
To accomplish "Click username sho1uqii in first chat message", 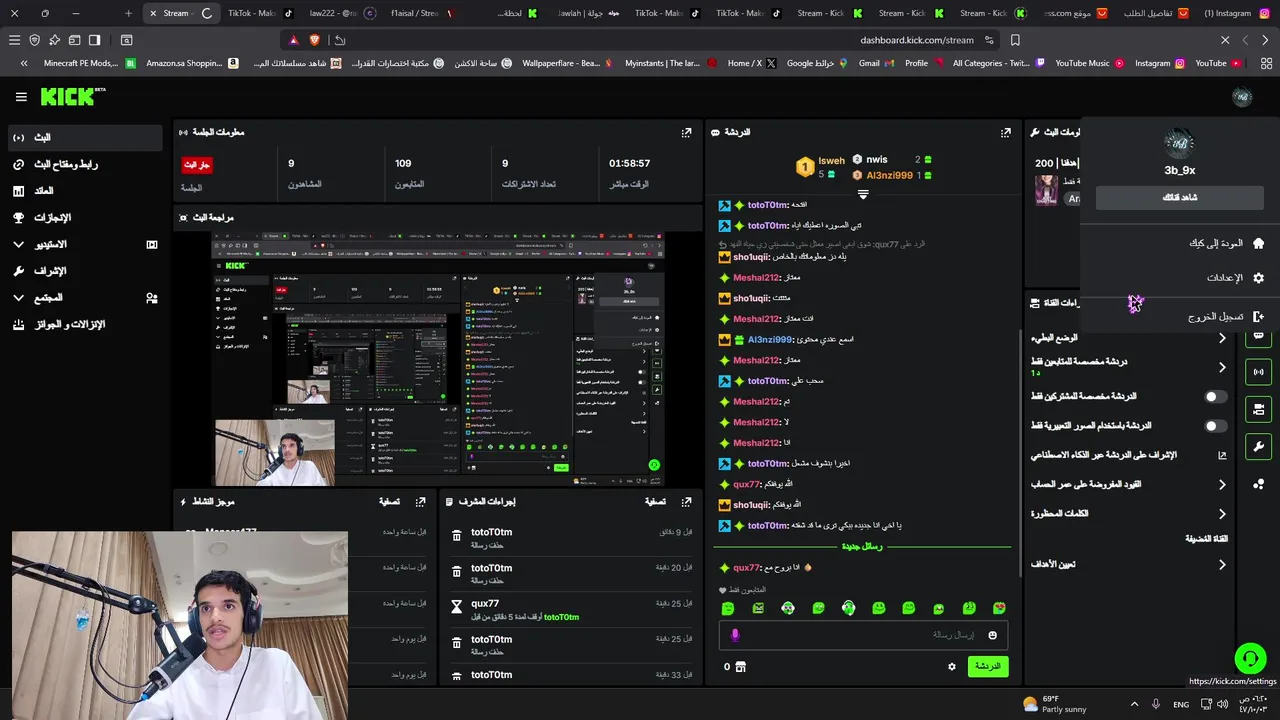I will tap(751, 257).
